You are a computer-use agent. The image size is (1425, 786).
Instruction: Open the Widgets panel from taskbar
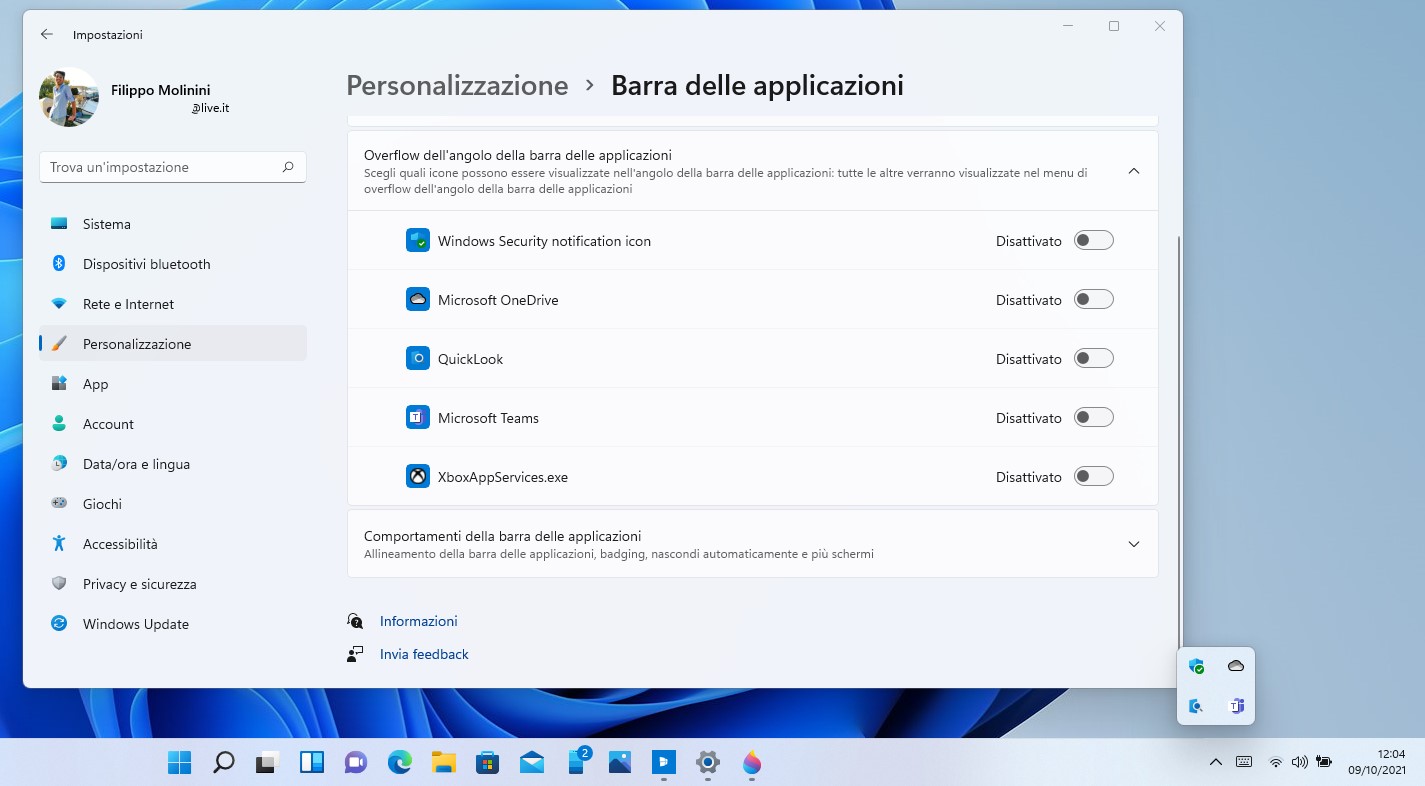pos(311,763)
